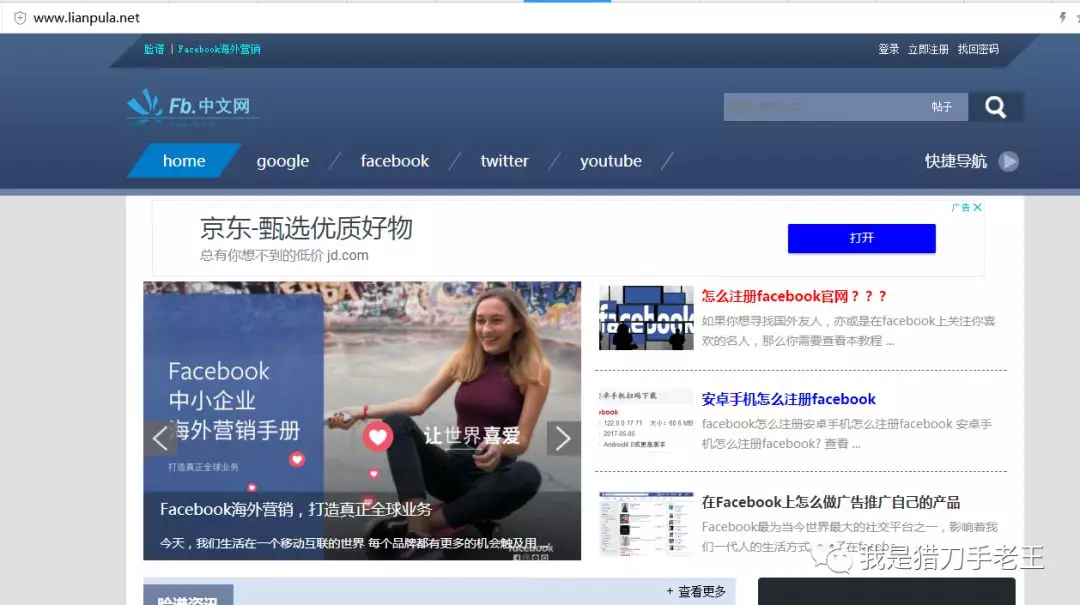Click the 找回密码 recover password link

(978, 49)
